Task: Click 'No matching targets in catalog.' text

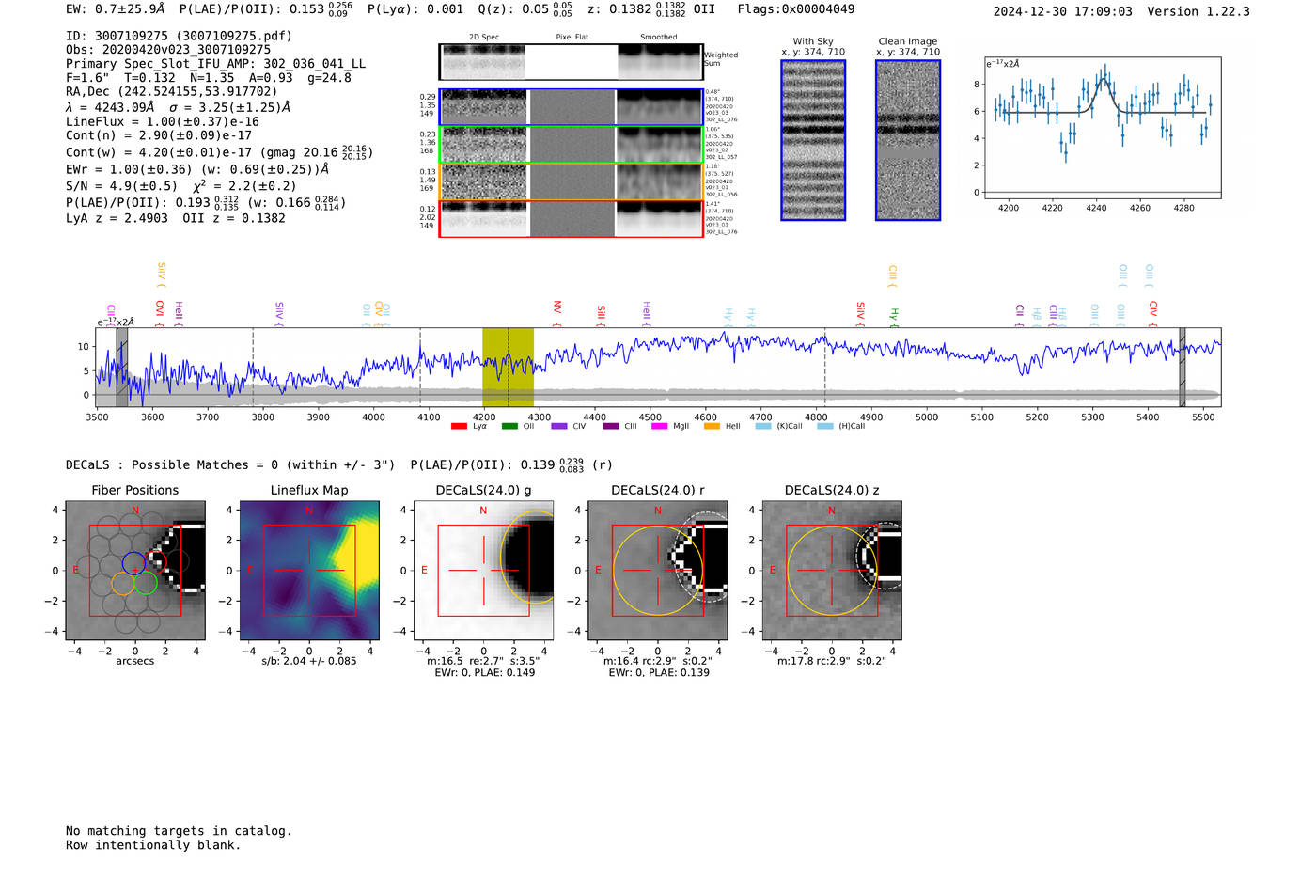Action: 179,831
